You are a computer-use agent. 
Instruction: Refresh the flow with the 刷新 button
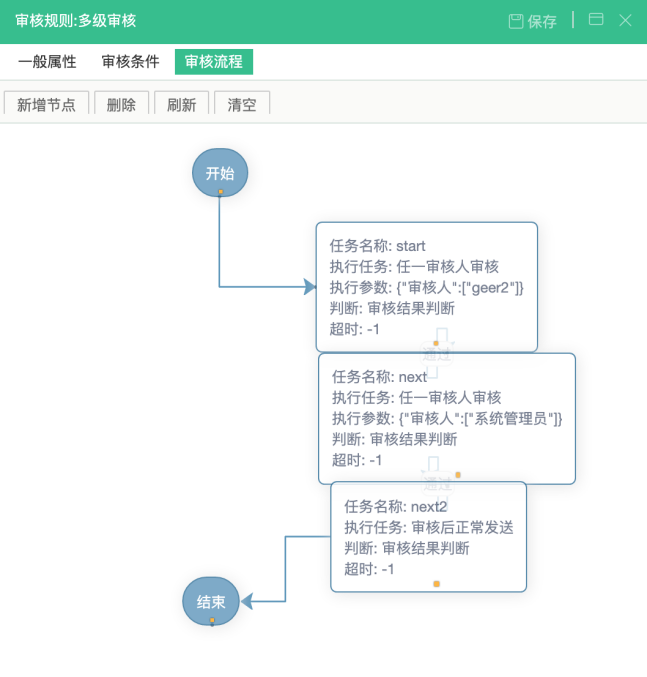tap(182, 104)
